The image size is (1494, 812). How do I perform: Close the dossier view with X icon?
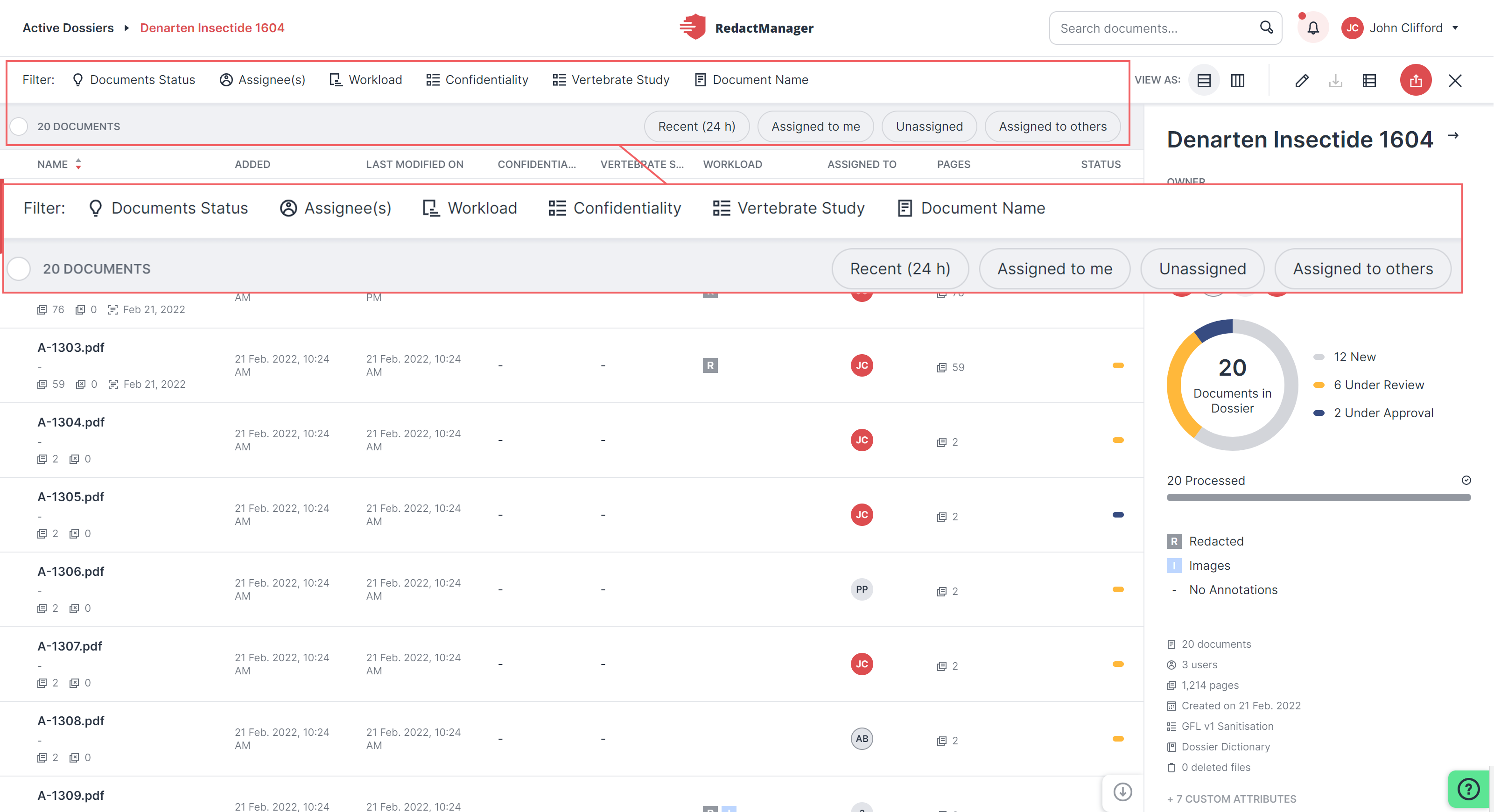pyautogui.click(x=1455, y=80)
